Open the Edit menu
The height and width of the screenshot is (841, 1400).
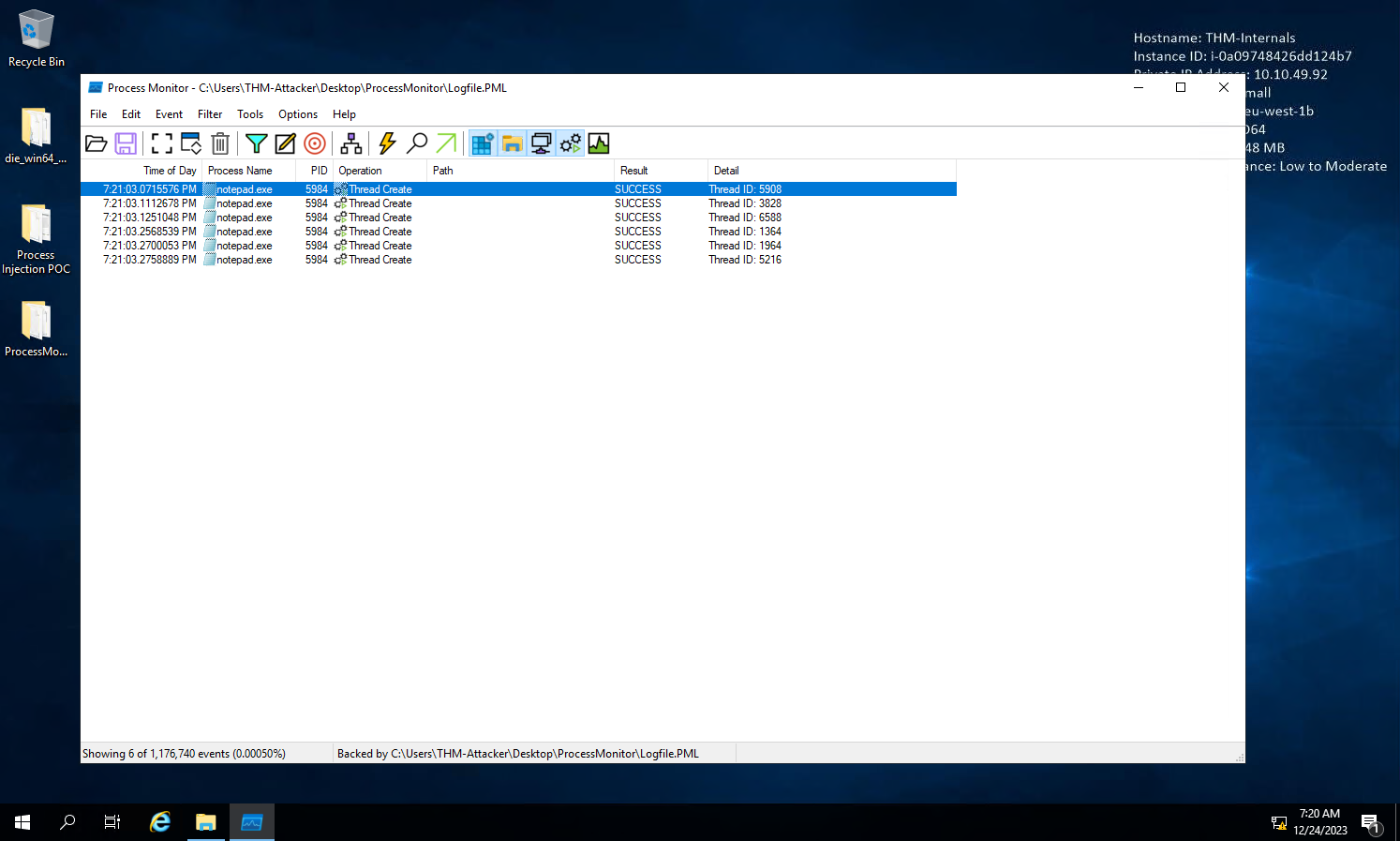coord(131,114)
